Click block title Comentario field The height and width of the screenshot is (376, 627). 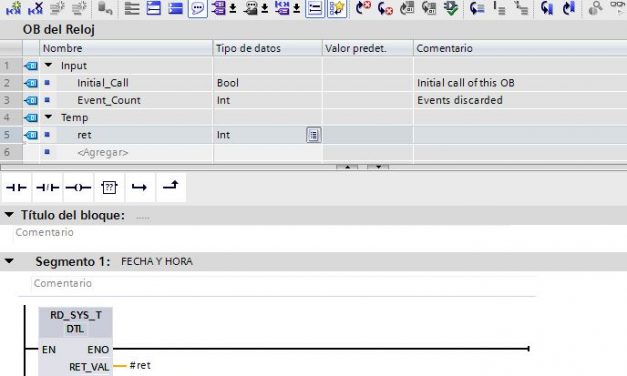pos(44,232)
